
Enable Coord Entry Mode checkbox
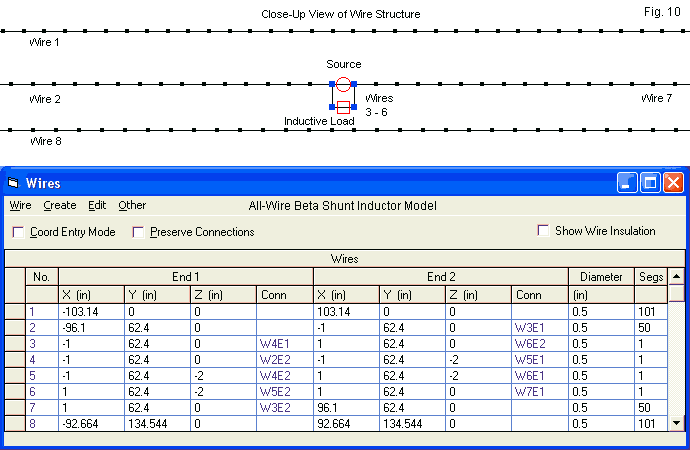click(x=19, y=232)
